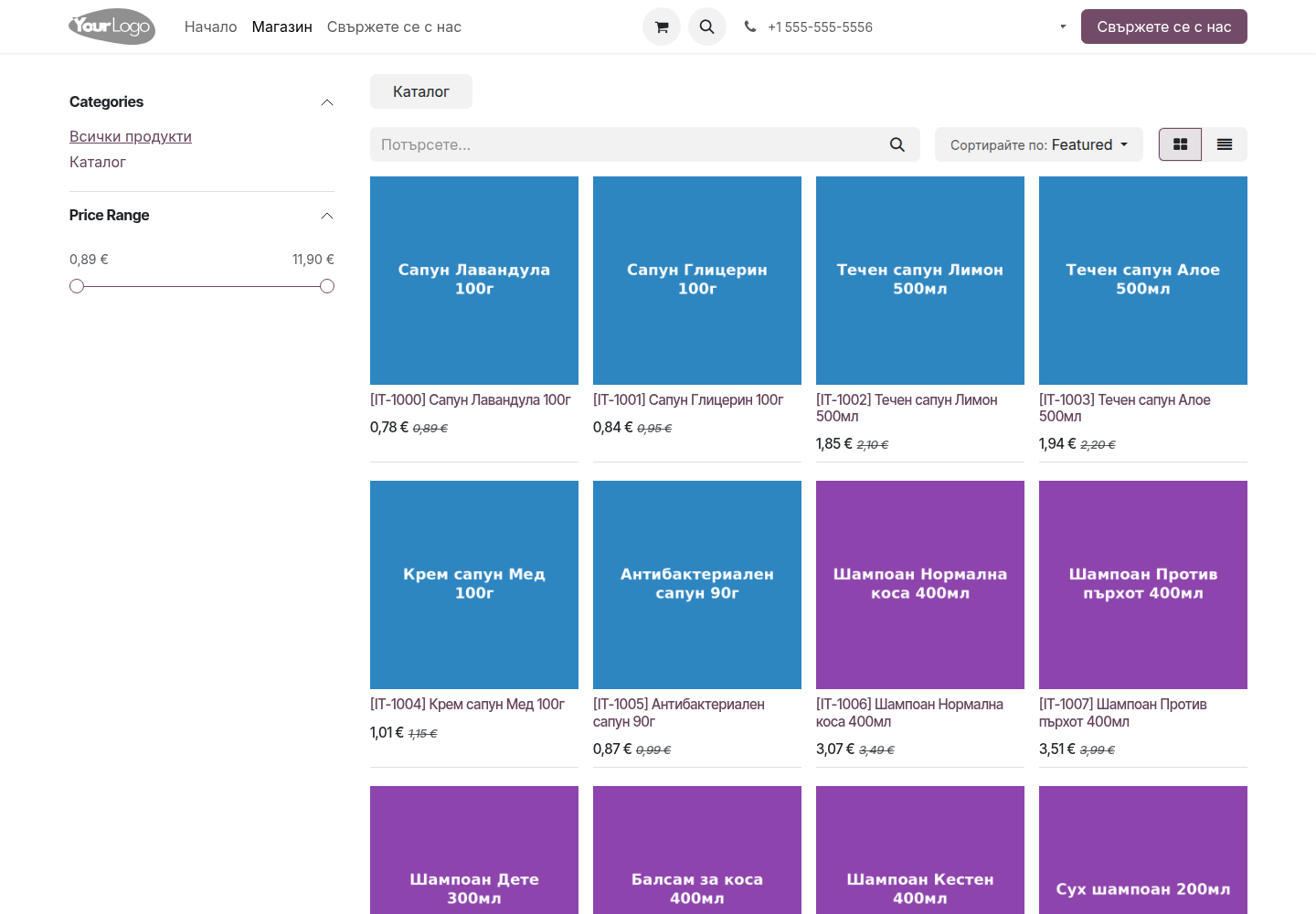
Task: Click the 0,78 € price text
Action: (389, 427)
